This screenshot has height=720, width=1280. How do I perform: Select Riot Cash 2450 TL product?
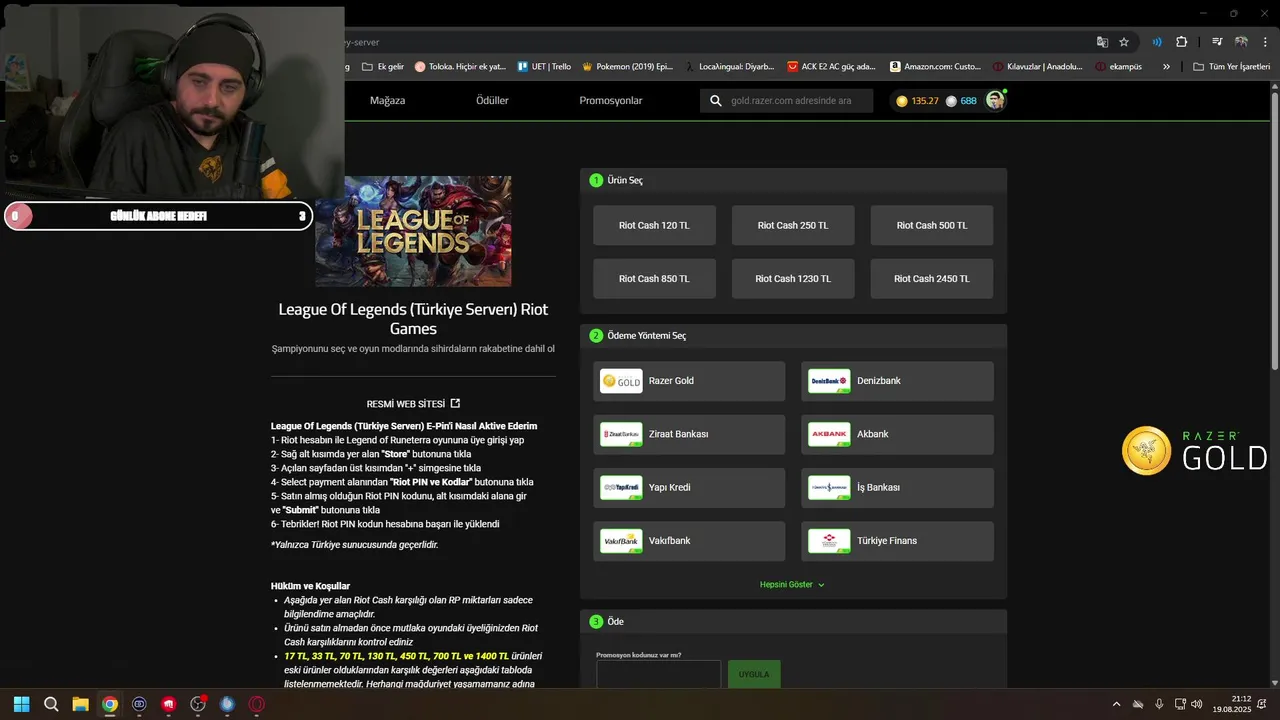tap(932, 279)
